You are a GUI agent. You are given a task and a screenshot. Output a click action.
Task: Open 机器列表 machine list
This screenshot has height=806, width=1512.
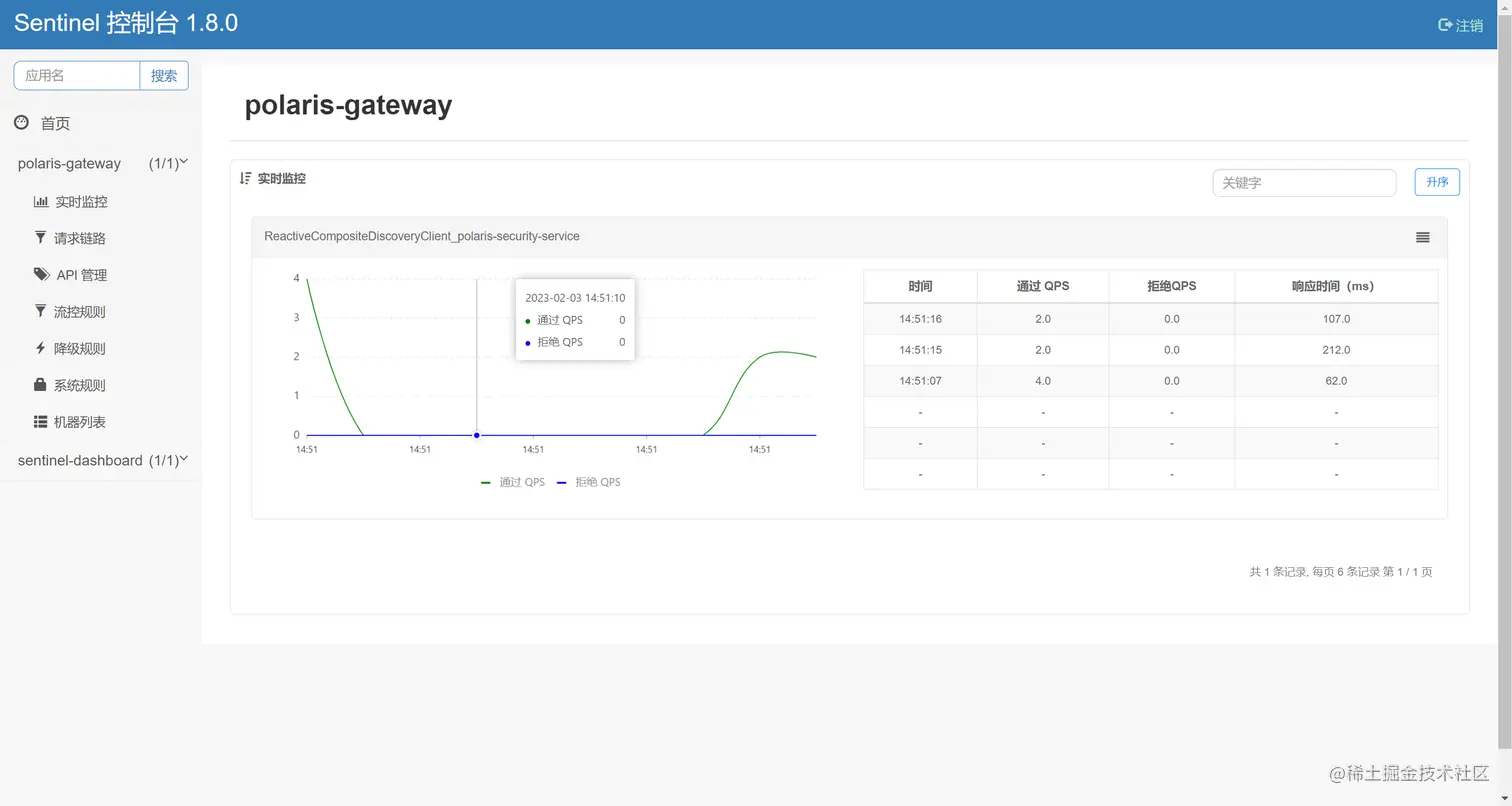point(79,422)
